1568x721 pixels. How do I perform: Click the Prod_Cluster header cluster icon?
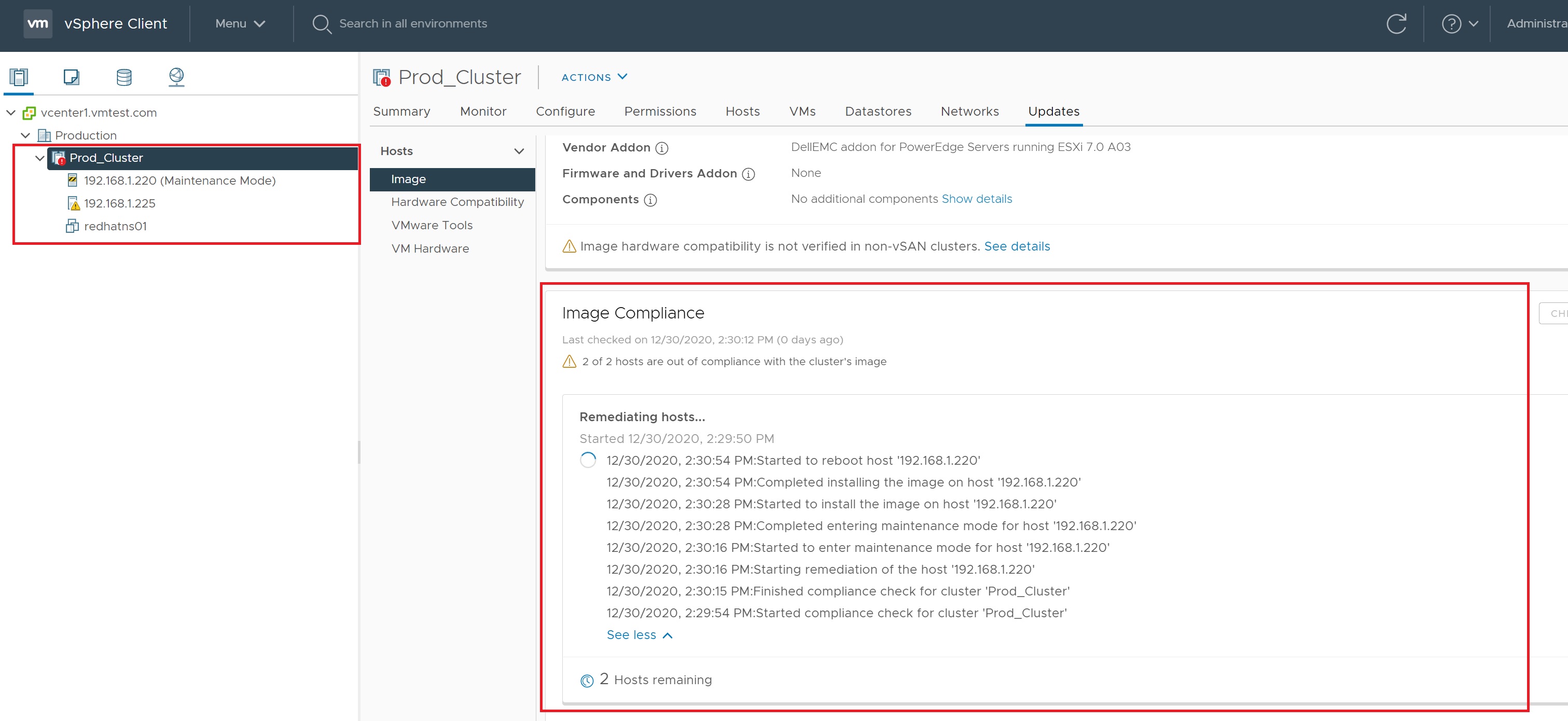[x=382, y=77]
